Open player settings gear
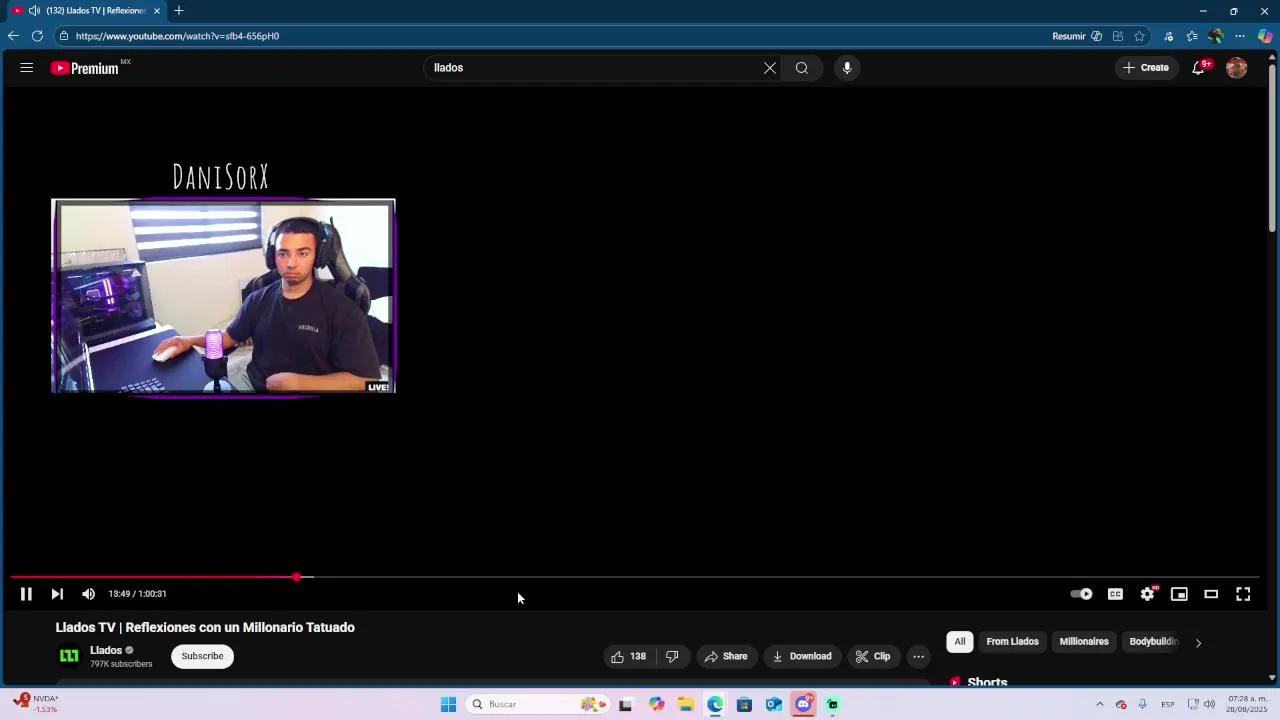This screenshot has width=1280, height=720. click(1147, 594)
